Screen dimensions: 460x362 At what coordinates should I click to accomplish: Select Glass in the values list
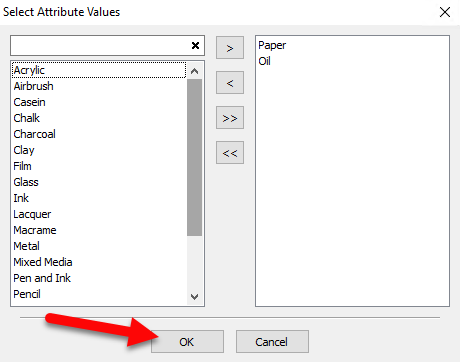[x=99, y=182]
